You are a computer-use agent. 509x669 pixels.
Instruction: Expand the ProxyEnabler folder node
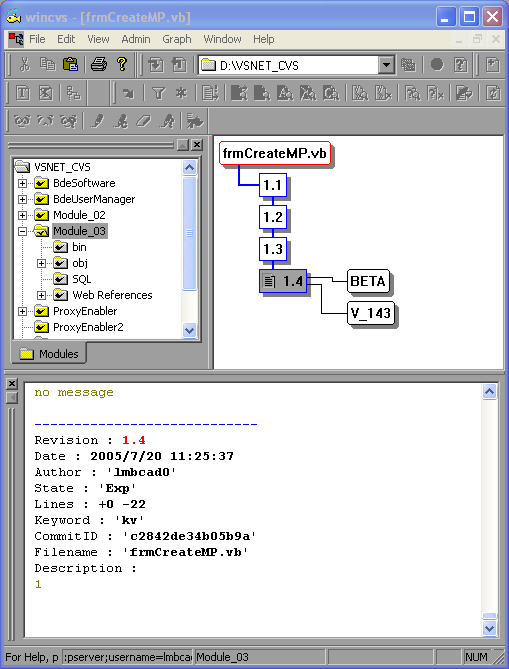pyautogui.click(x=22, y=311)
